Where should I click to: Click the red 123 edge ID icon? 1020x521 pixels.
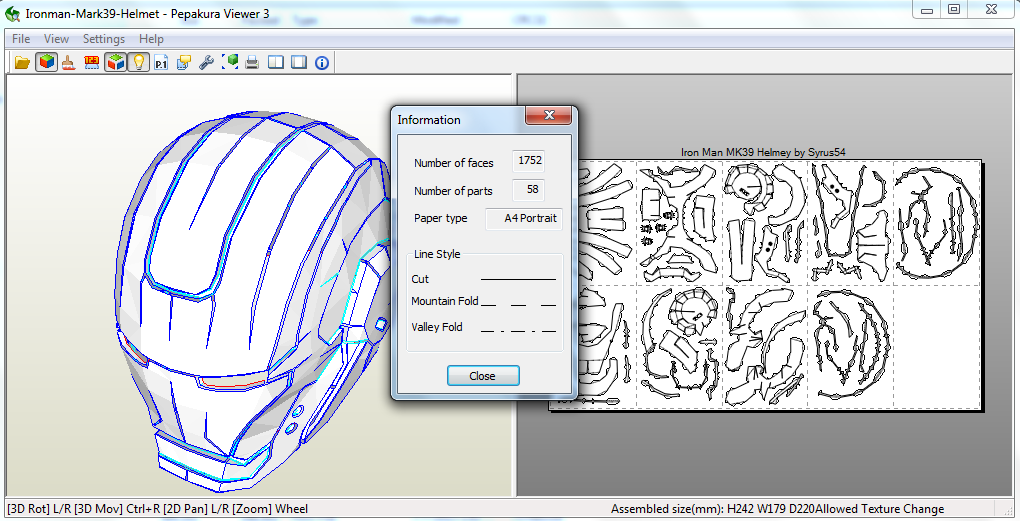[x=92, y=62]
